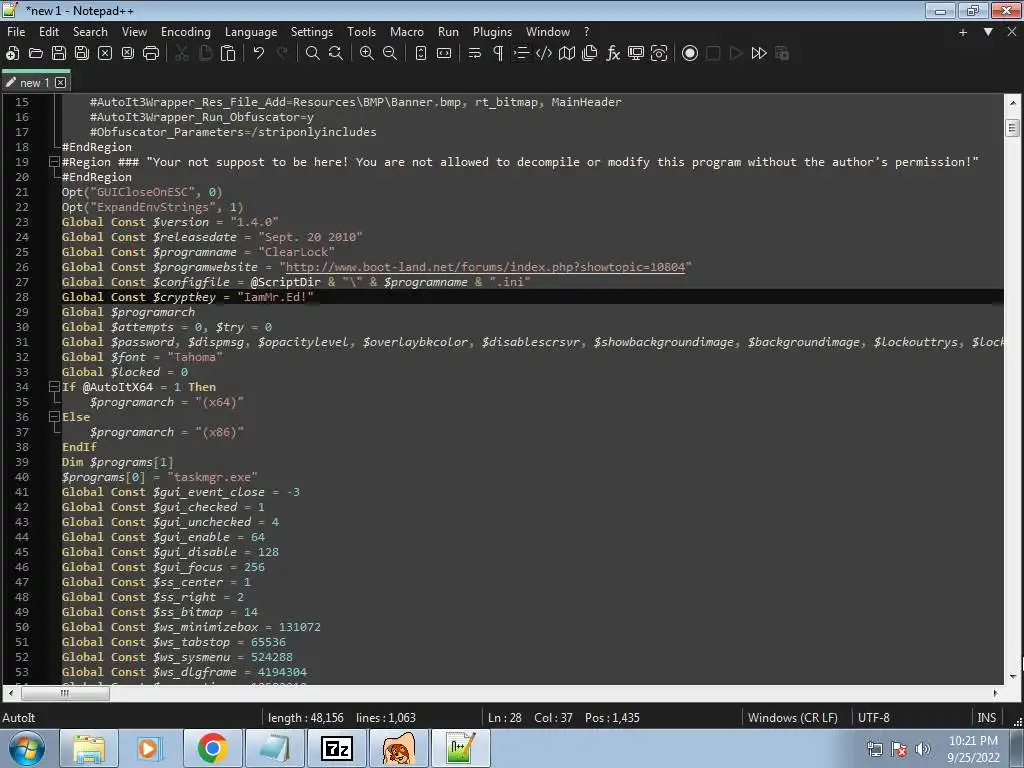This screenshot has height=768, width=1024.
Task: Open the folder as workspace eye icon
Action: pyautogui.click(x=659, y=54)
